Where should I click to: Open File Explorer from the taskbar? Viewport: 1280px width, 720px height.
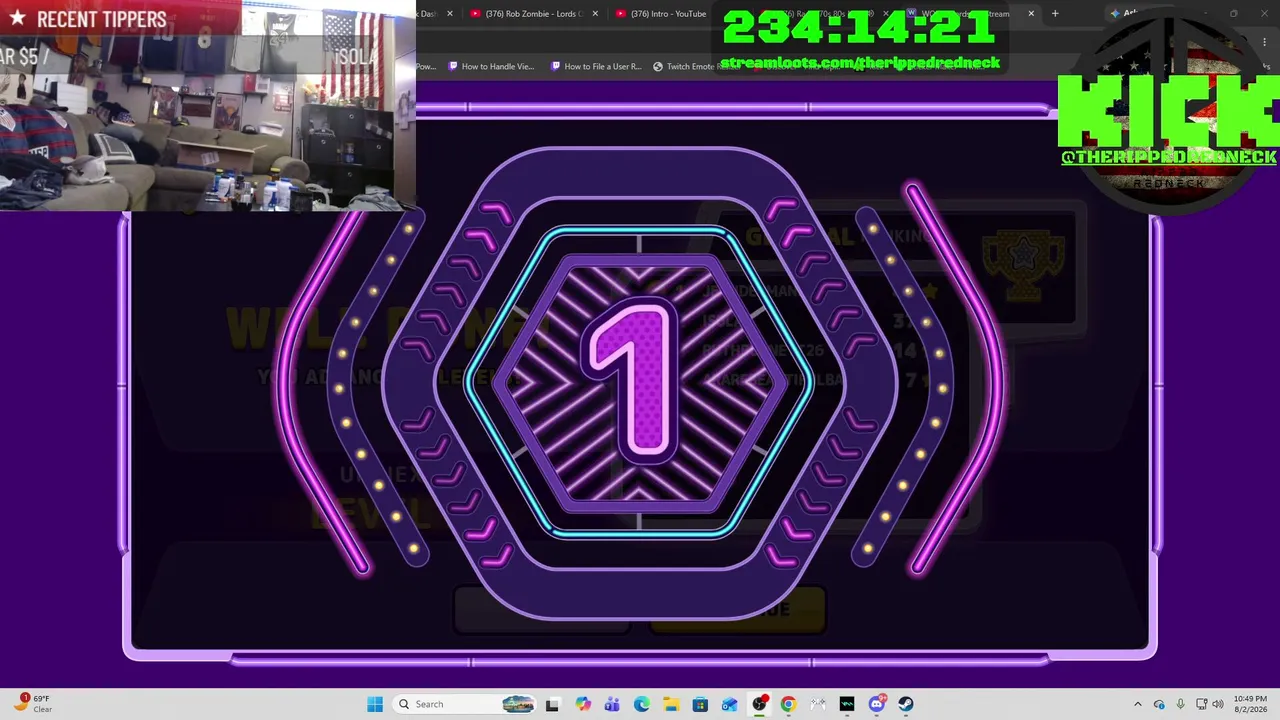pos(671,704)
